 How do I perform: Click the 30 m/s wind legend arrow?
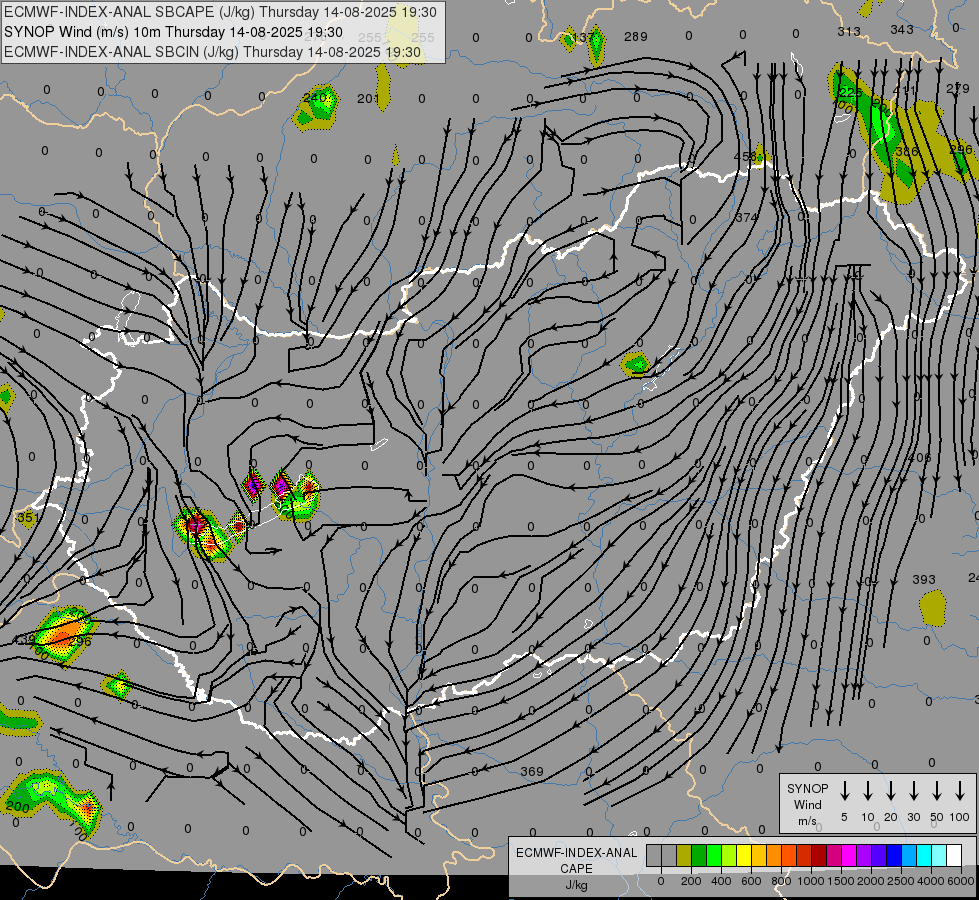[x=914, y=791]
